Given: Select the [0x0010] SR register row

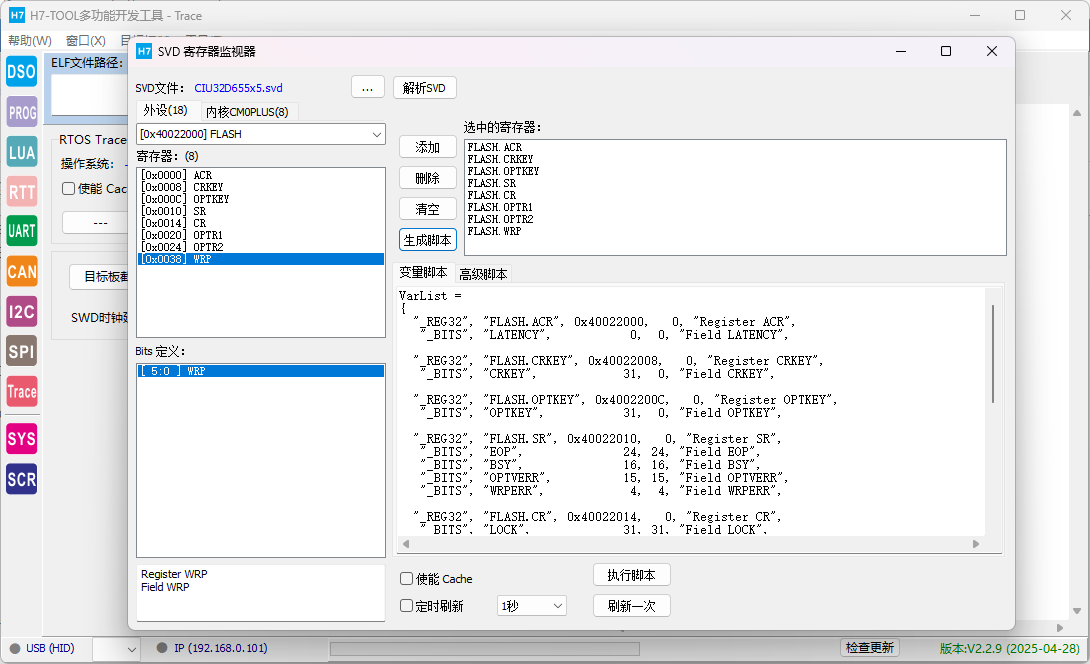Looking at the screenshot, I should [261, 211].
